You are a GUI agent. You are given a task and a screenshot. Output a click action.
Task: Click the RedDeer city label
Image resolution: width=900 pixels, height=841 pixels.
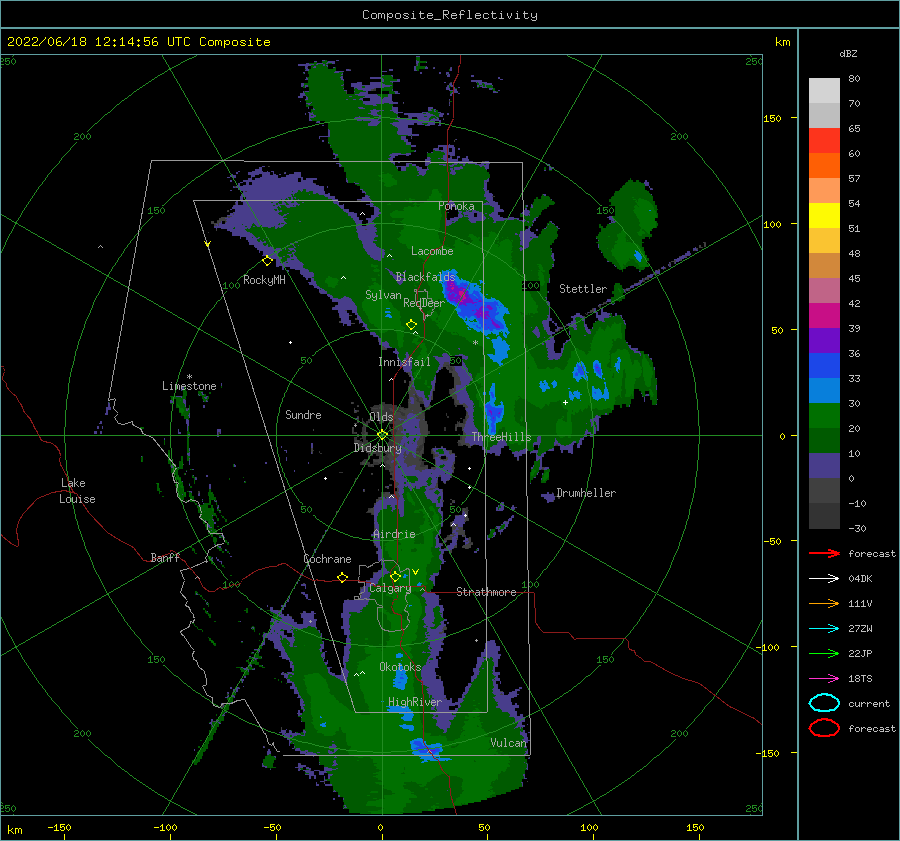pyautogui.click(x=424, y=303)
